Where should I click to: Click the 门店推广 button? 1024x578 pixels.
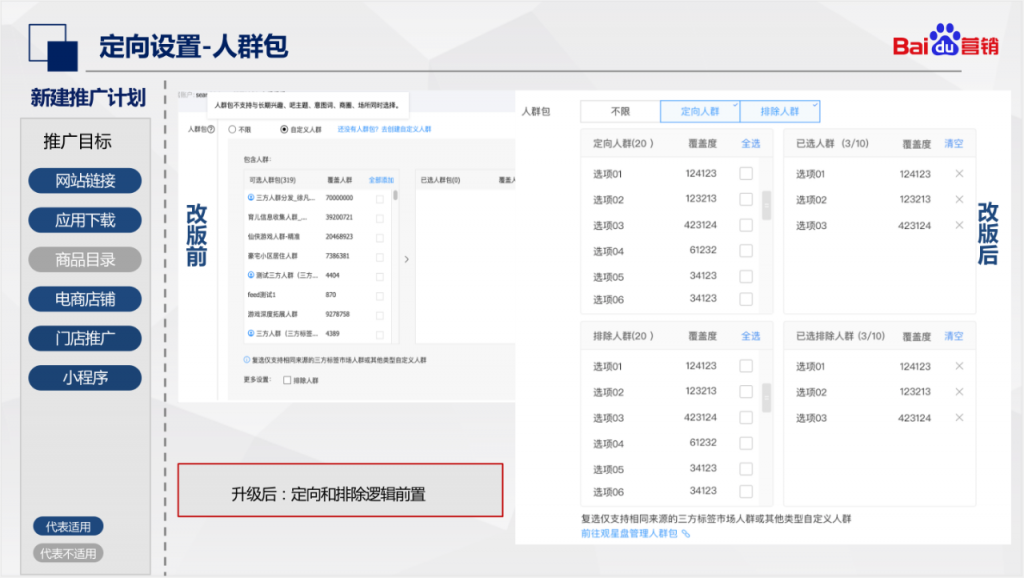point(85,338)
